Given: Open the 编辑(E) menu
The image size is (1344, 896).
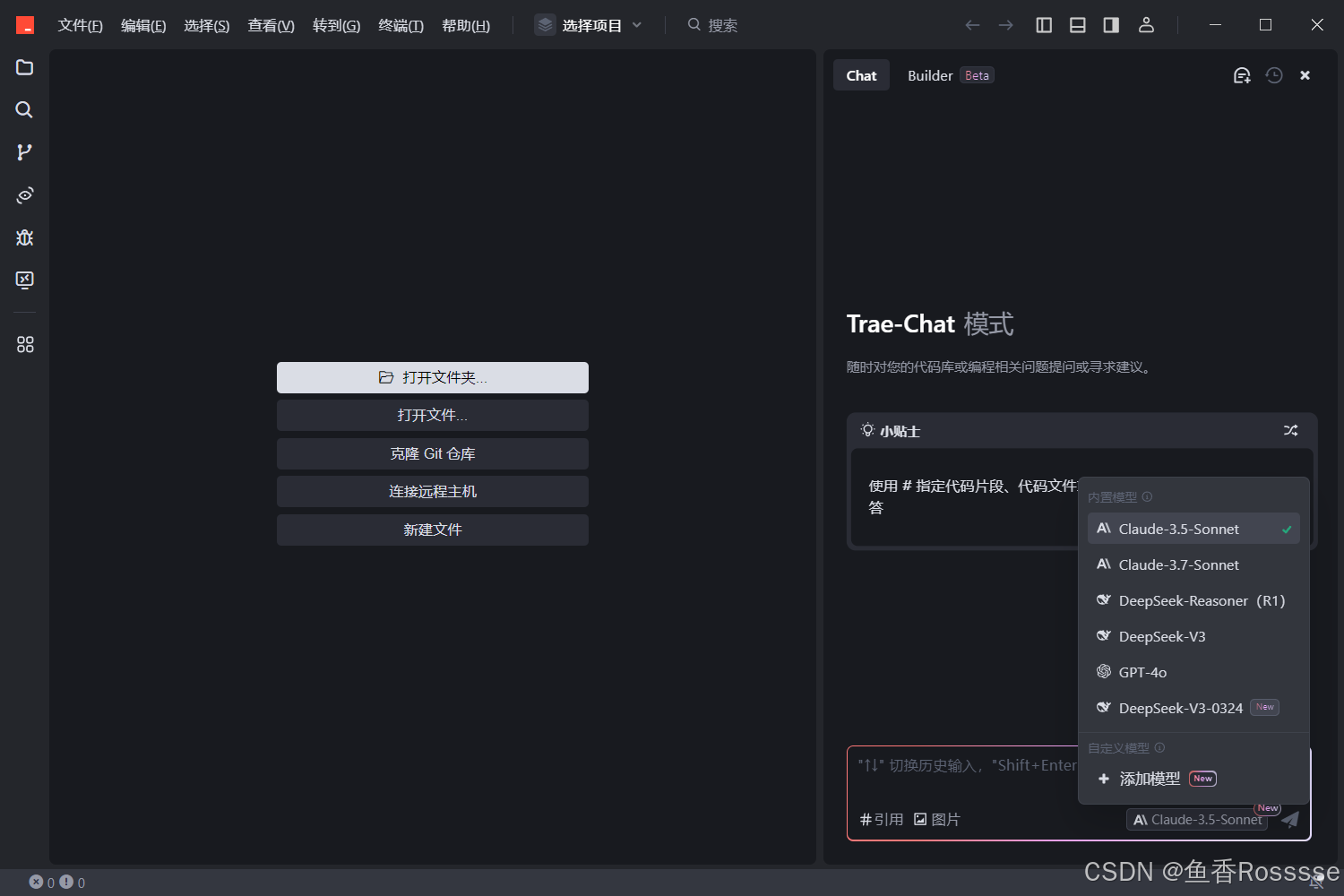Looking at the screenshot, I should pyautogui.click(x=143, y=25).
